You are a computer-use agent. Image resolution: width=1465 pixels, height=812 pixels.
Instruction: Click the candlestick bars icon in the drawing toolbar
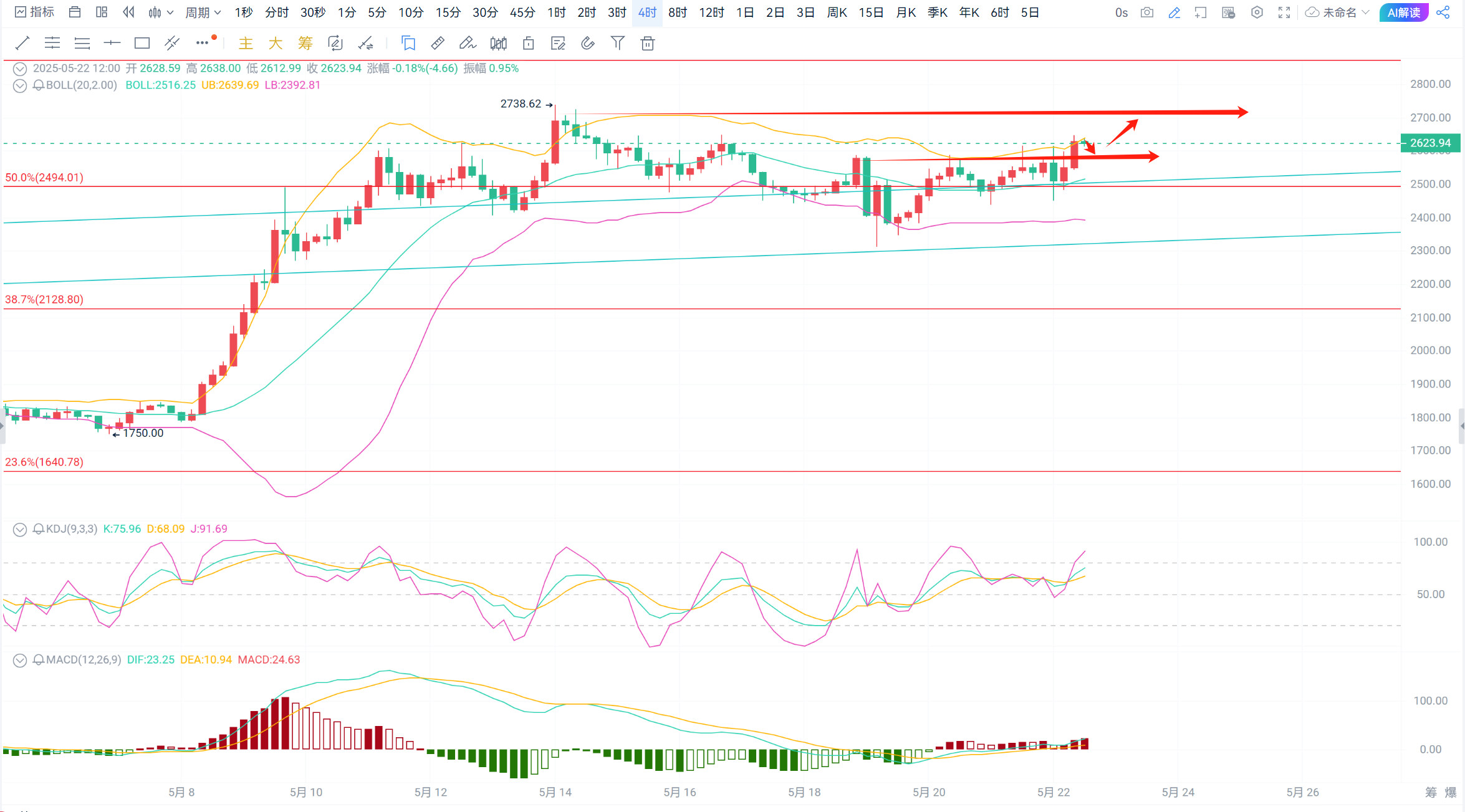coord(498,43)
